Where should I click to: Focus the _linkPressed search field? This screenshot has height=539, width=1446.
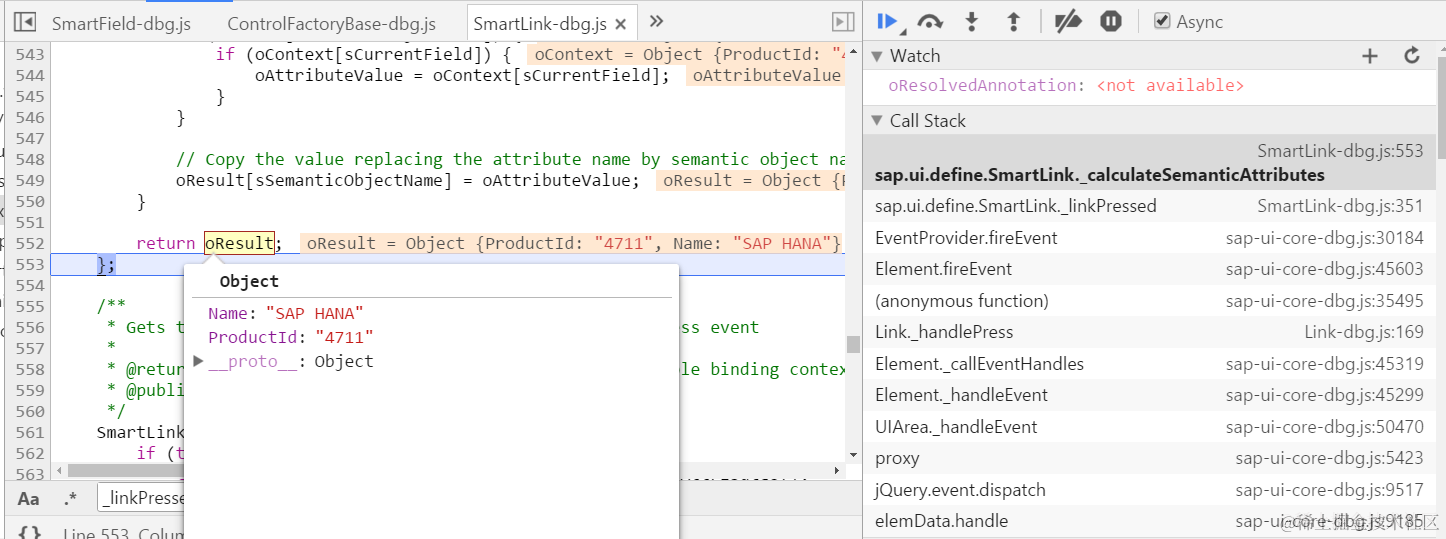click(x=141, y=498)
